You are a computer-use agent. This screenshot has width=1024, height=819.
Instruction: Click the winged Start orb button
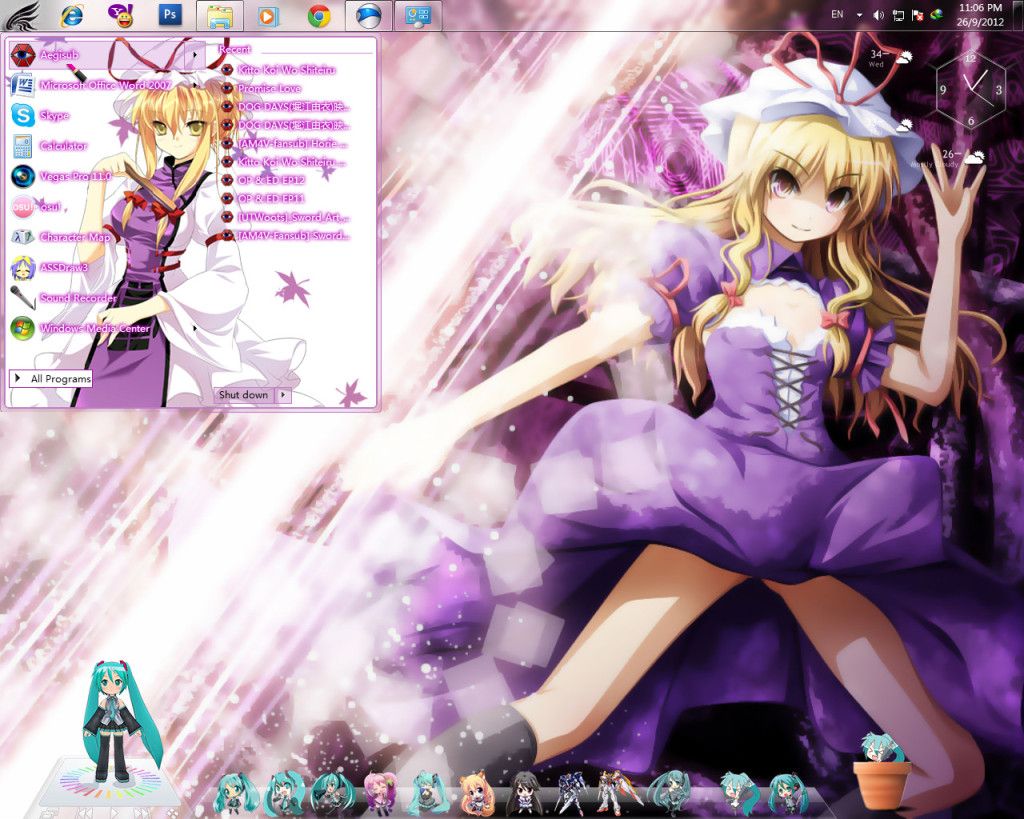(22, 15)
